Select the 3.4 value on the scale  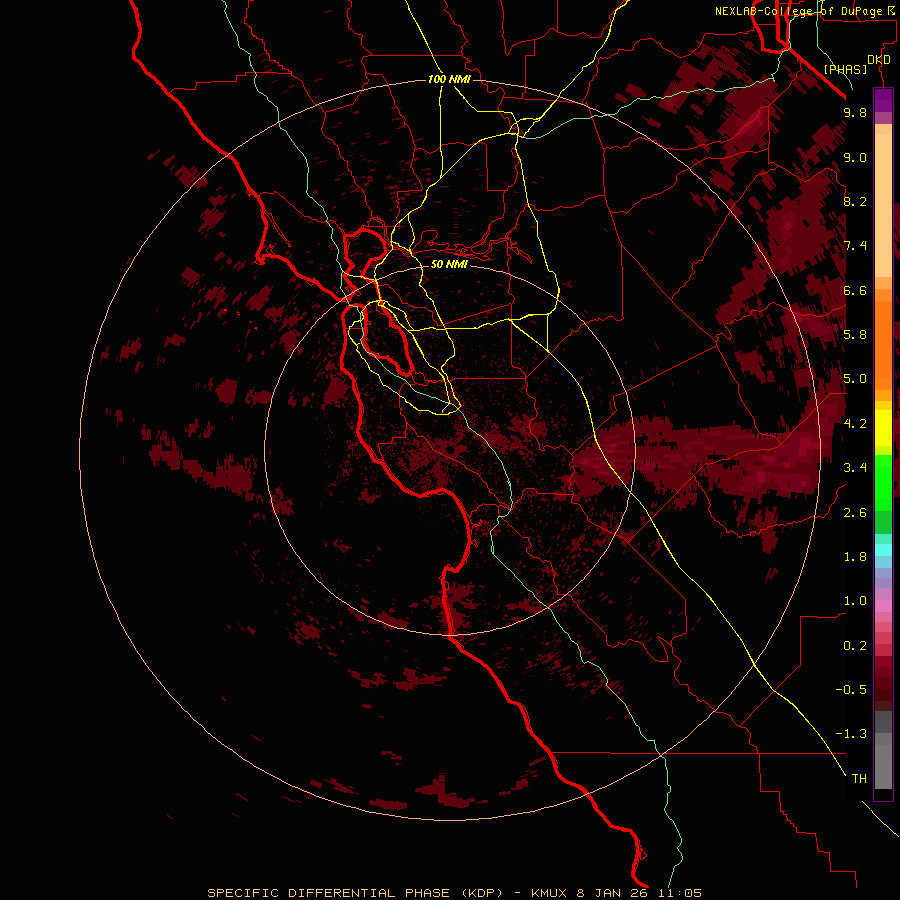855,468
